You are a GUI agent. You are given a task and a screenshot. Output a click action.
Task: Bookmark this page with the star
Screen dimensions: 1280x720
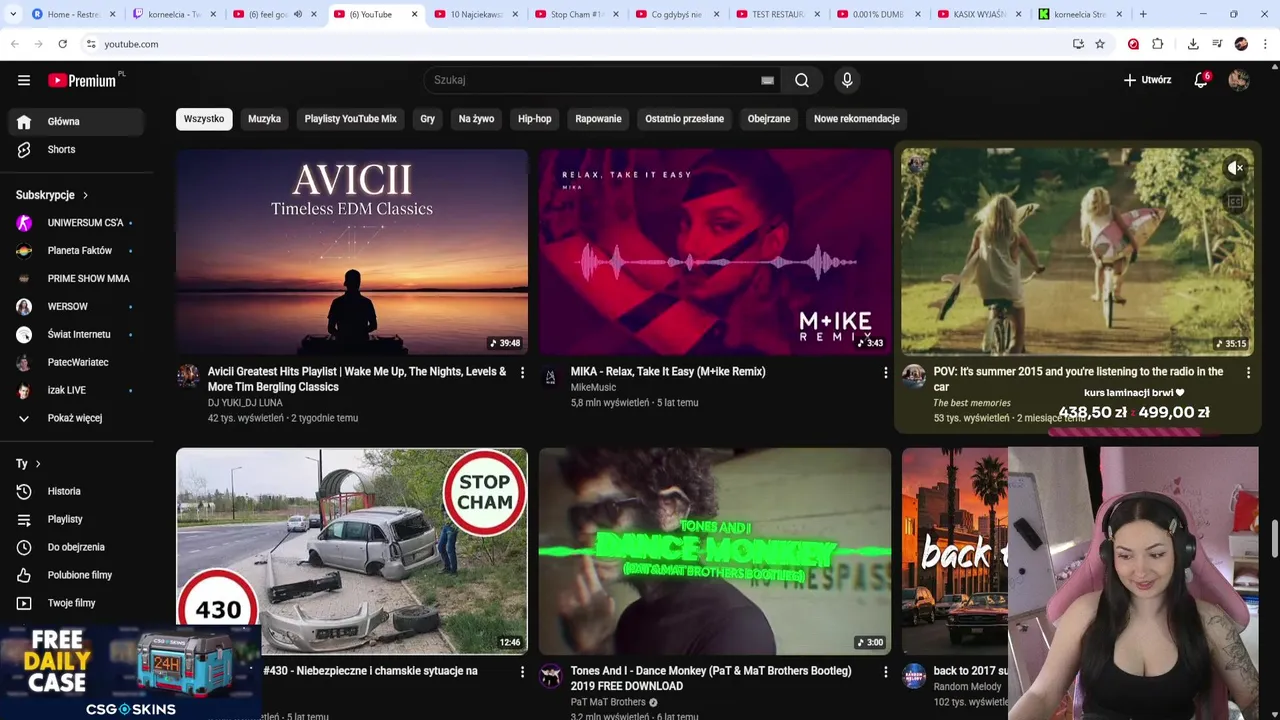pos(1100,44)
